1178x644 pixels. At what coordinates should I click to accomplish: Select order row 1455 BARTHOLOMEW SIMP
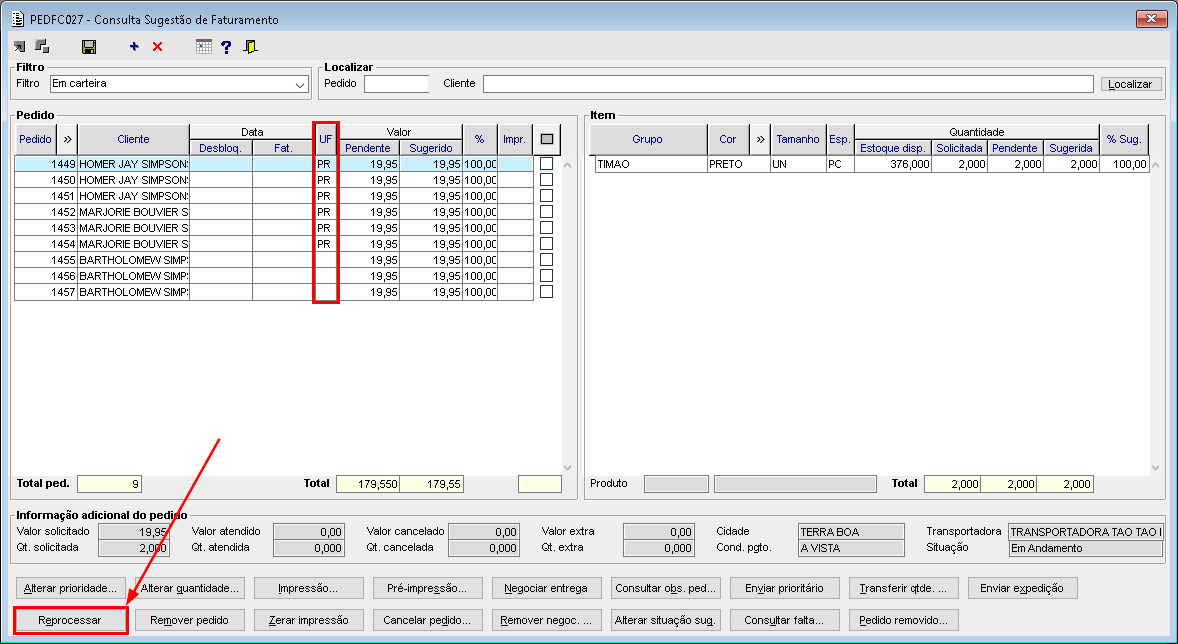tap(274, 260)
